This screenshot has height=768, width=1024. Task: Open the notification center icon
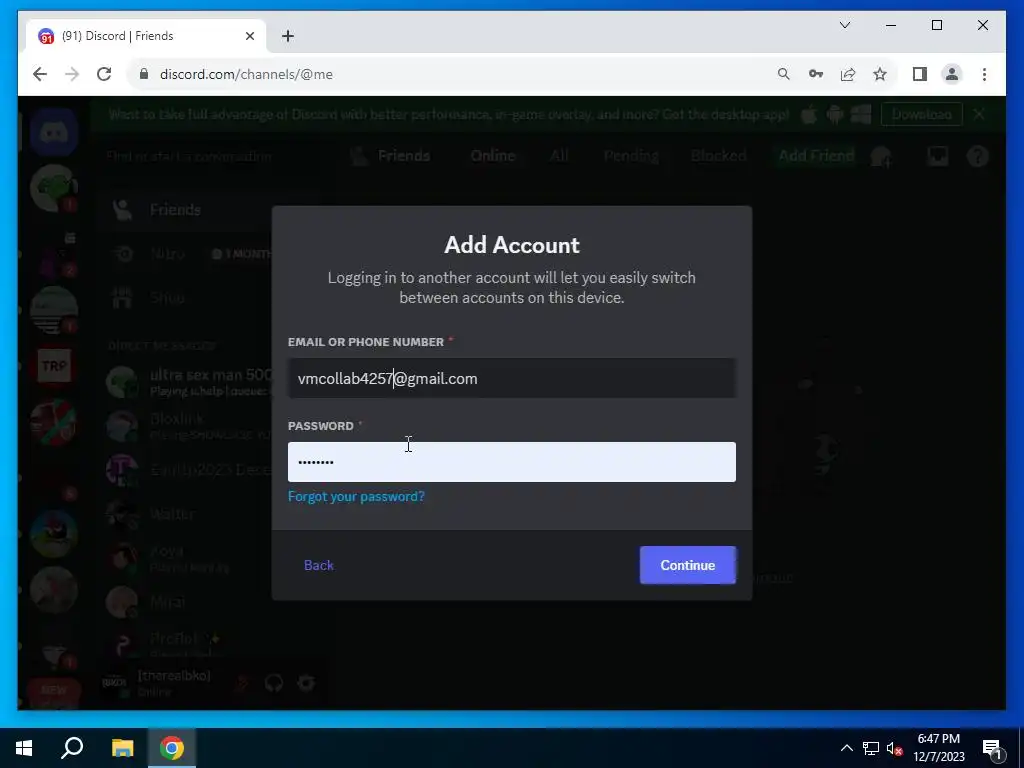click(x=992, y=748)
